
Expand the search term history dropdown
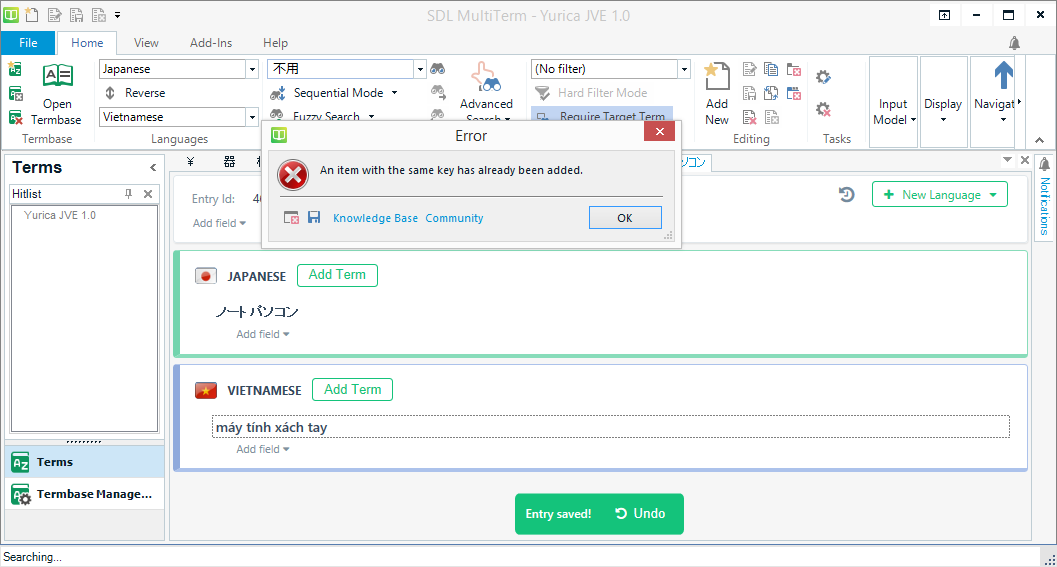click(420, 69)
